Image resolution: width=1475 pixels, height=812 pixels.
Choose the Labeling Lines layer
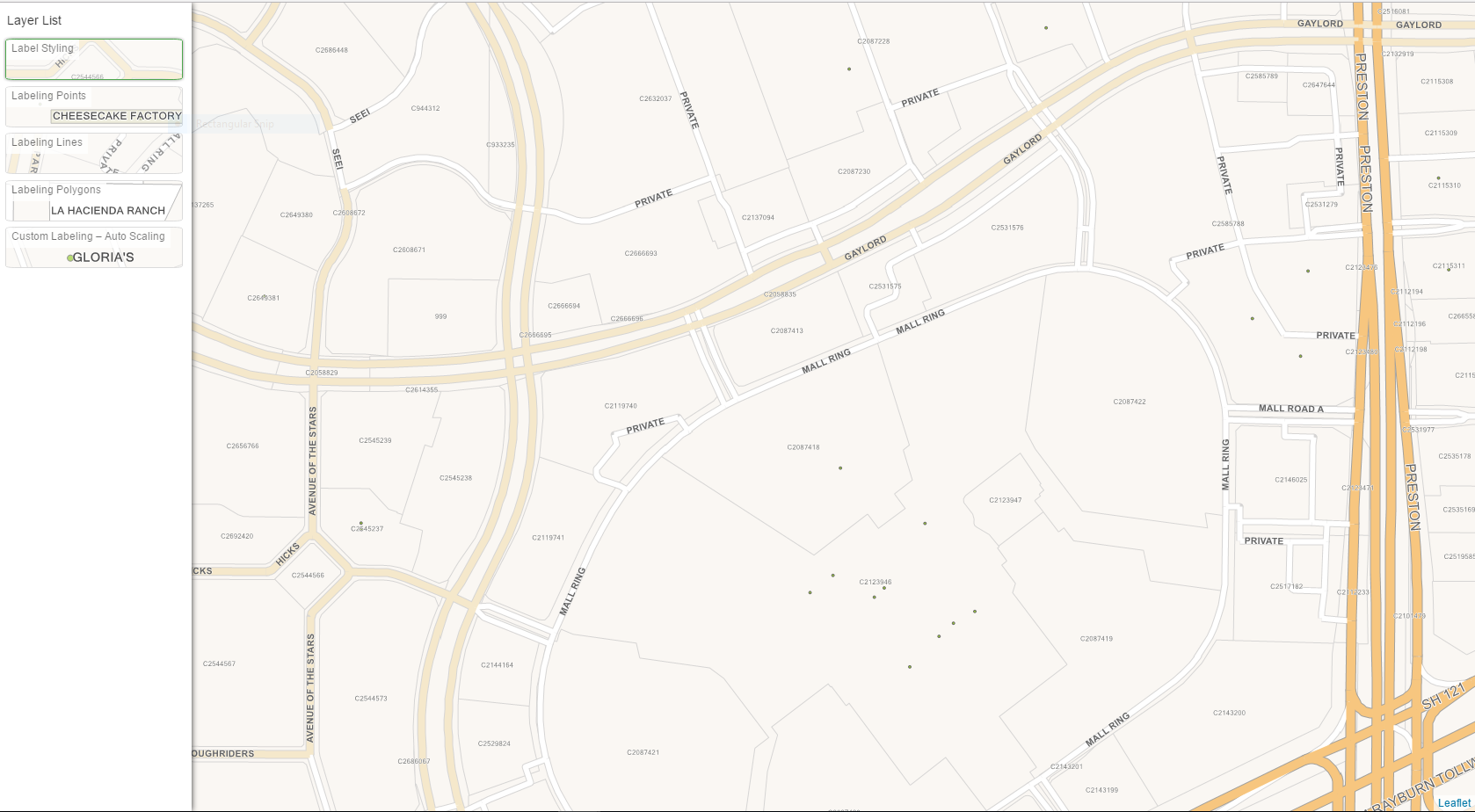pos(94,153)
